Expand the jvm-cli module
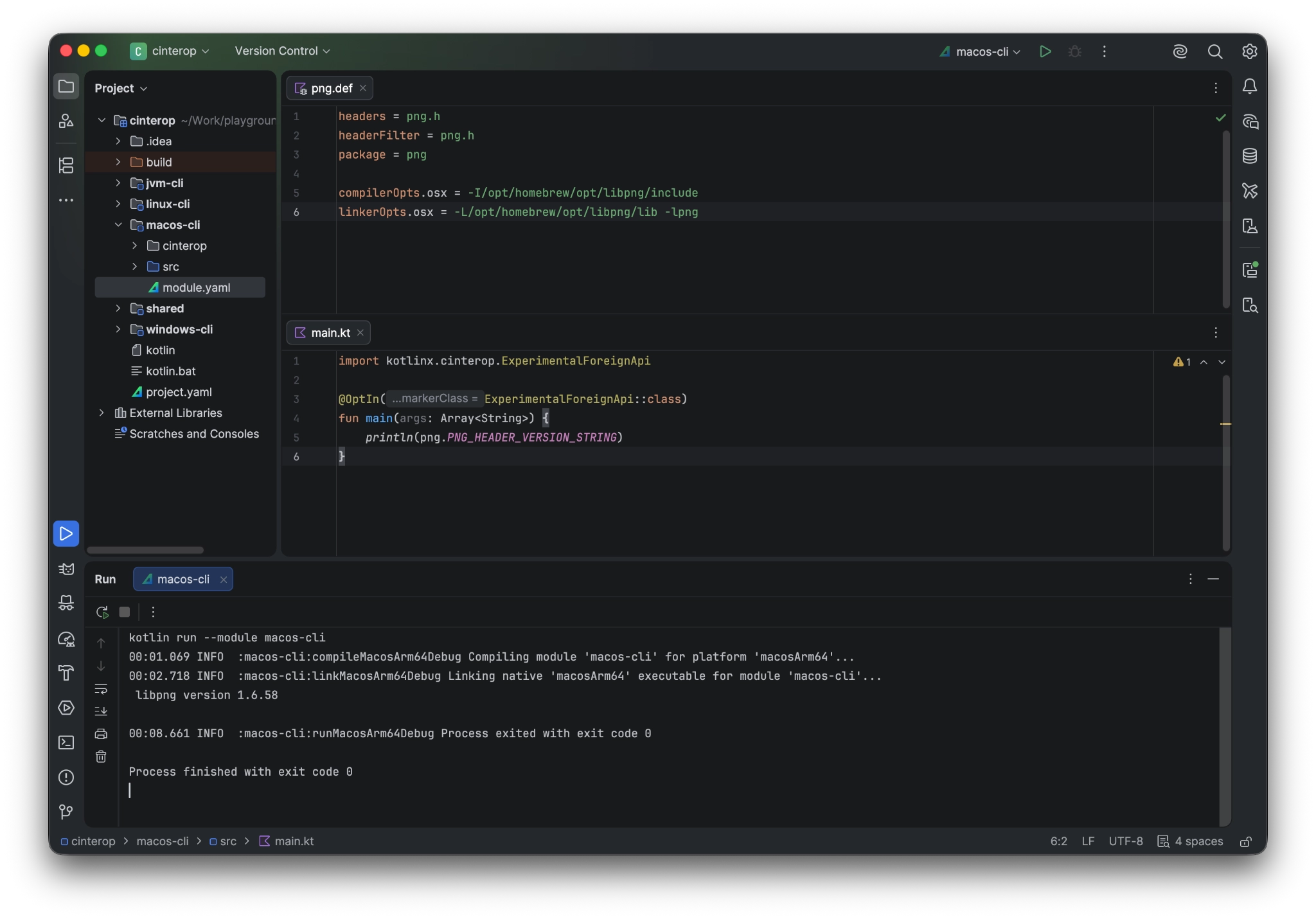Image resolution: width=1316 pixels, height=919 pixels. pos(118,183)
